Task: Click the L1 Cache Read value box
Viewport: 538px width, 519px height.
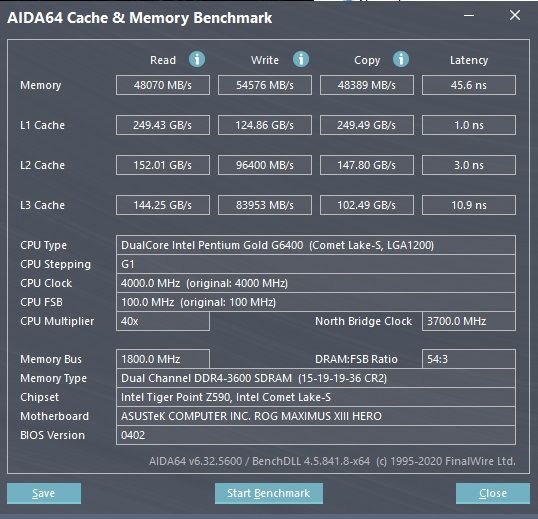Action: (x=163, y=125)
